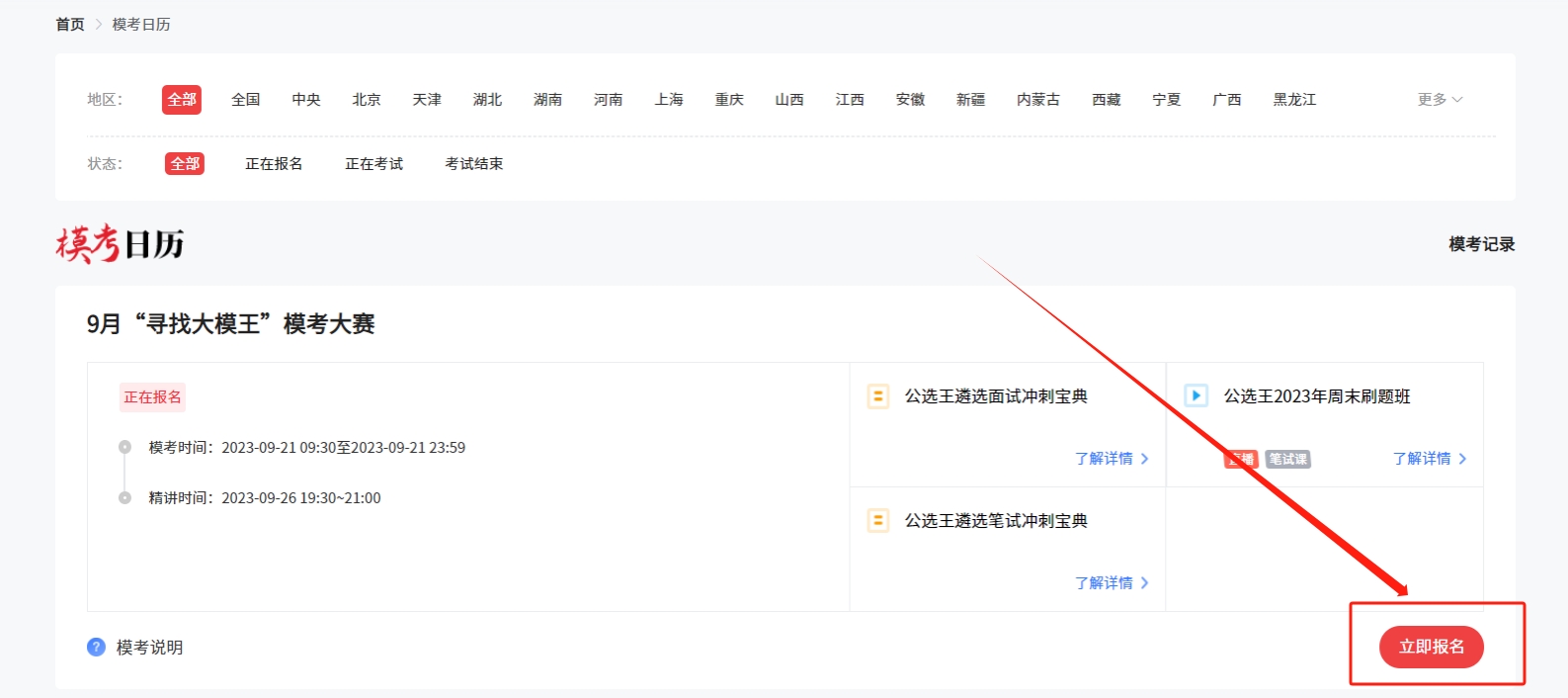This screenshot has width=1568, height=698.
Task: Filter region by 北京
Action: [367, 100]
